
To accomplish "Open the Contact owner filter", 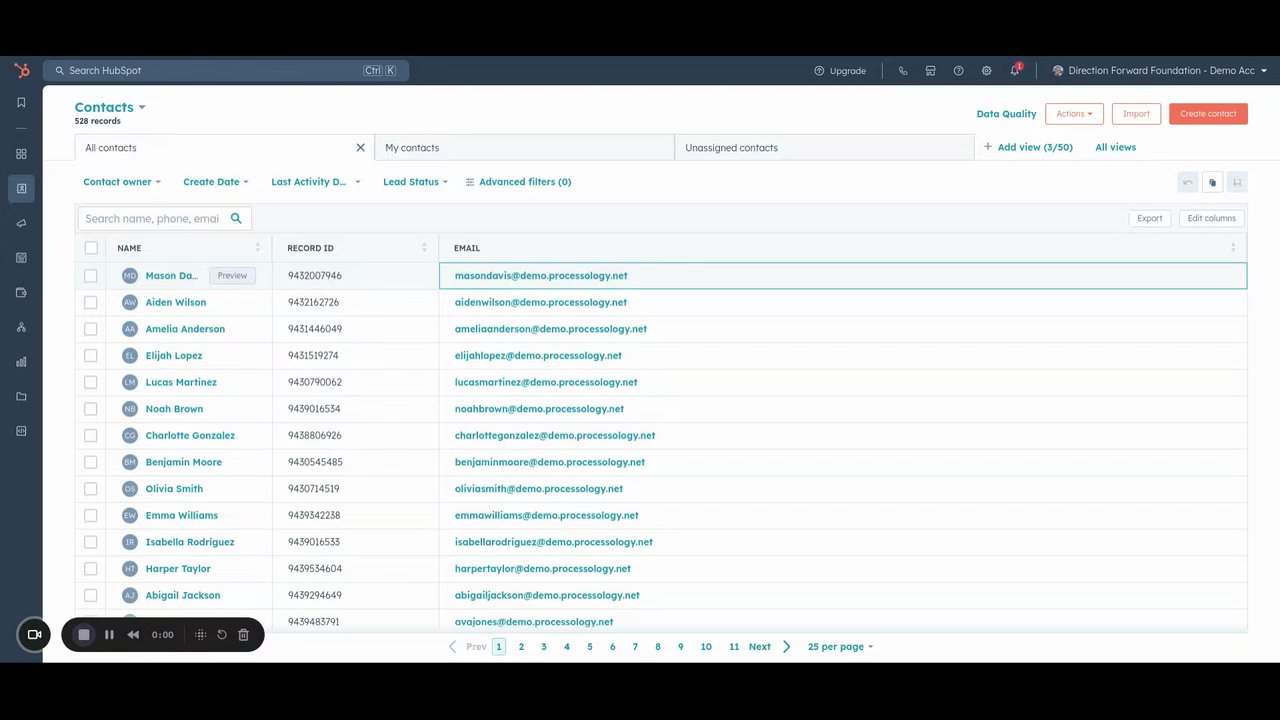I will 122,182.
